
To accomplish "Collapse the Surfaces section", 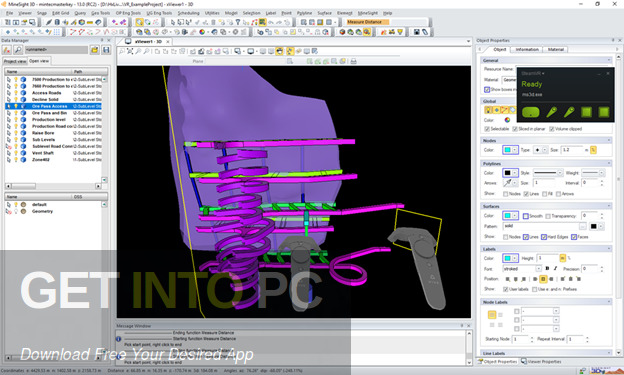I will (609, 206).
